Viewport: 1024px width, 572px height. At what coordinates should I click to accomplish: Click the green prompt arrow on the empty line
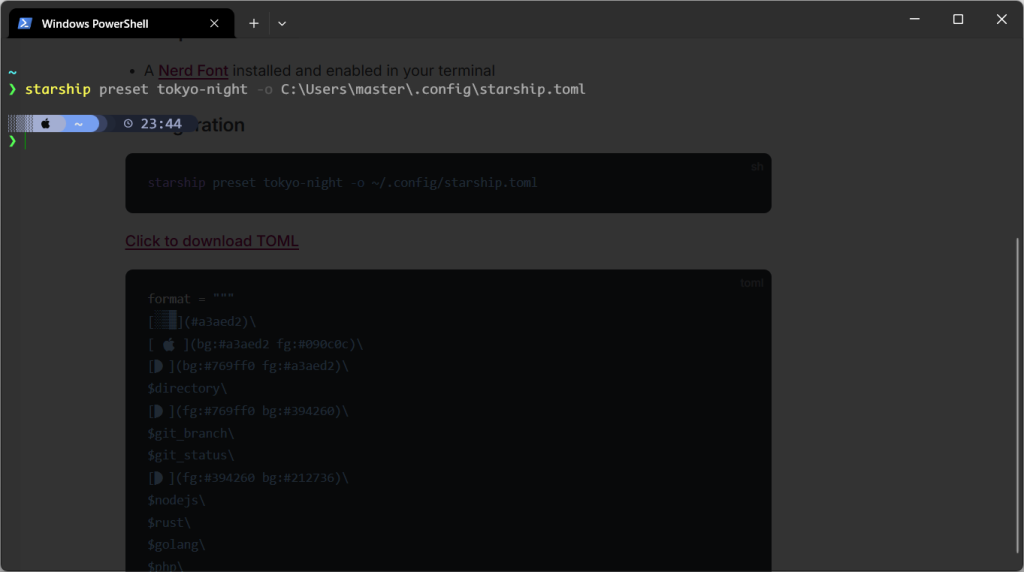pyautogui.click(x=12, y=141)
